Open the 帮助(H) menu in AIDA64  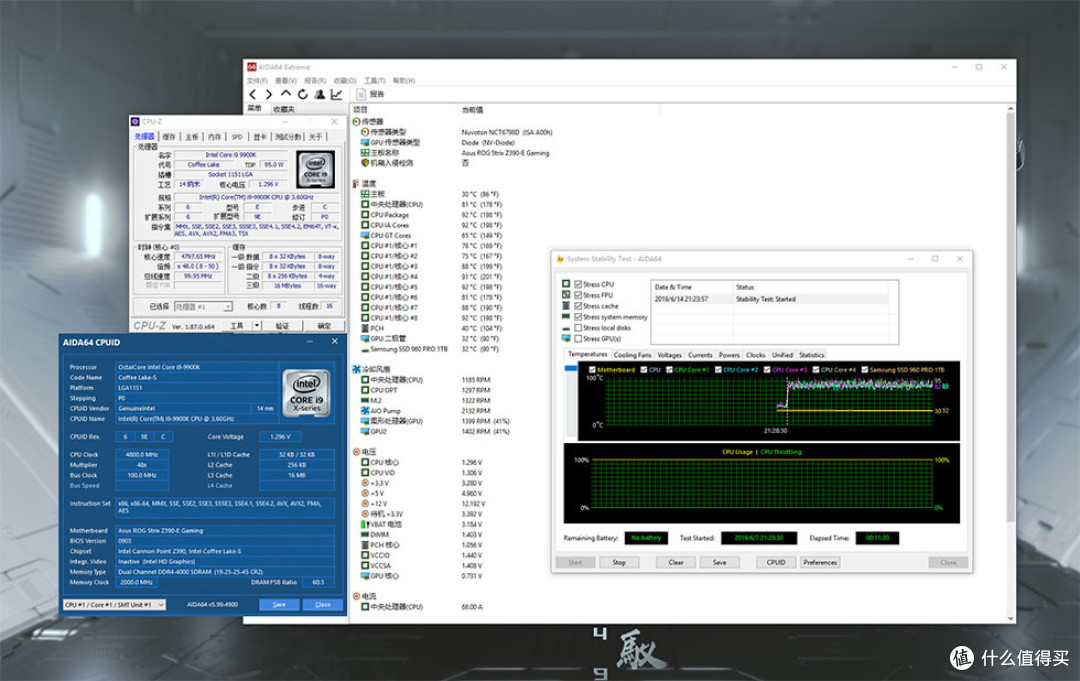404,81
